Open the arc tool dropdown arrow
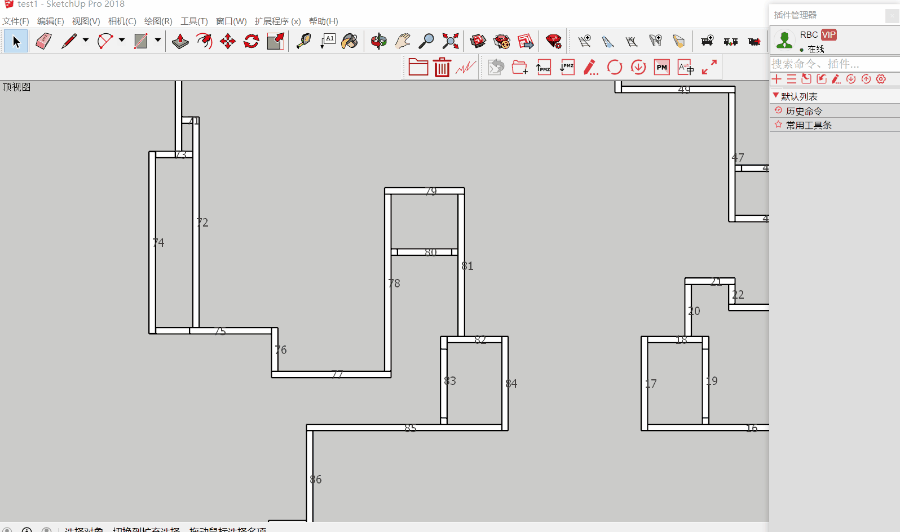The height and width of the screenshot is (532, 900). (122, 41)
